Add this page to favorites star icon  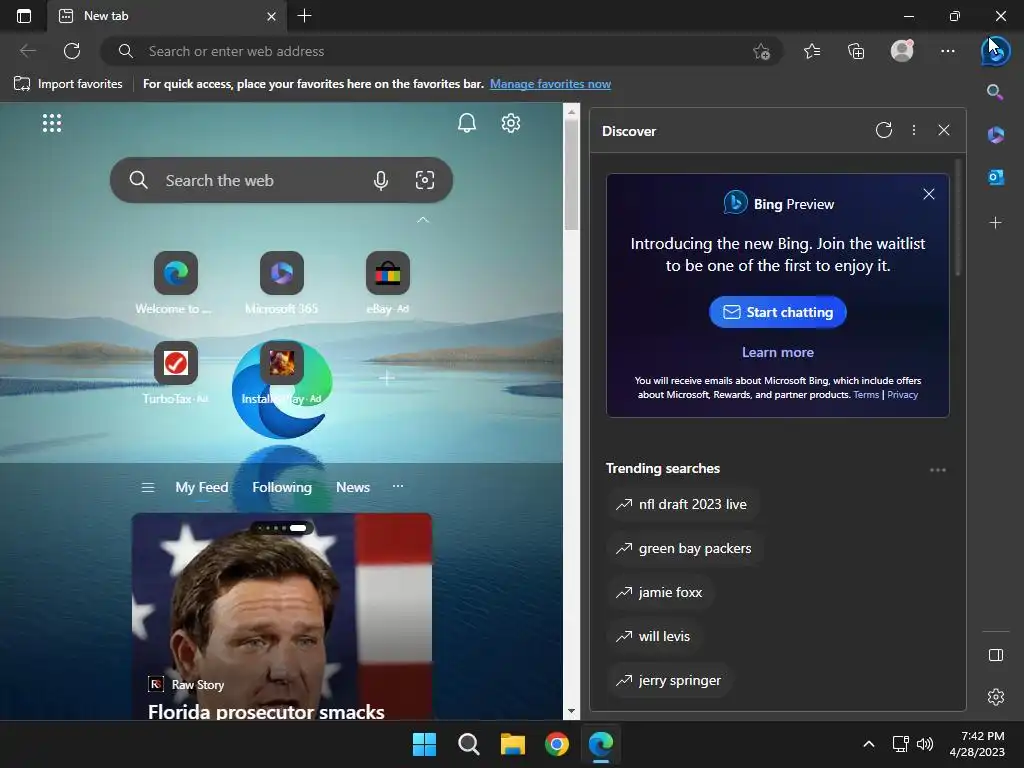761,51
